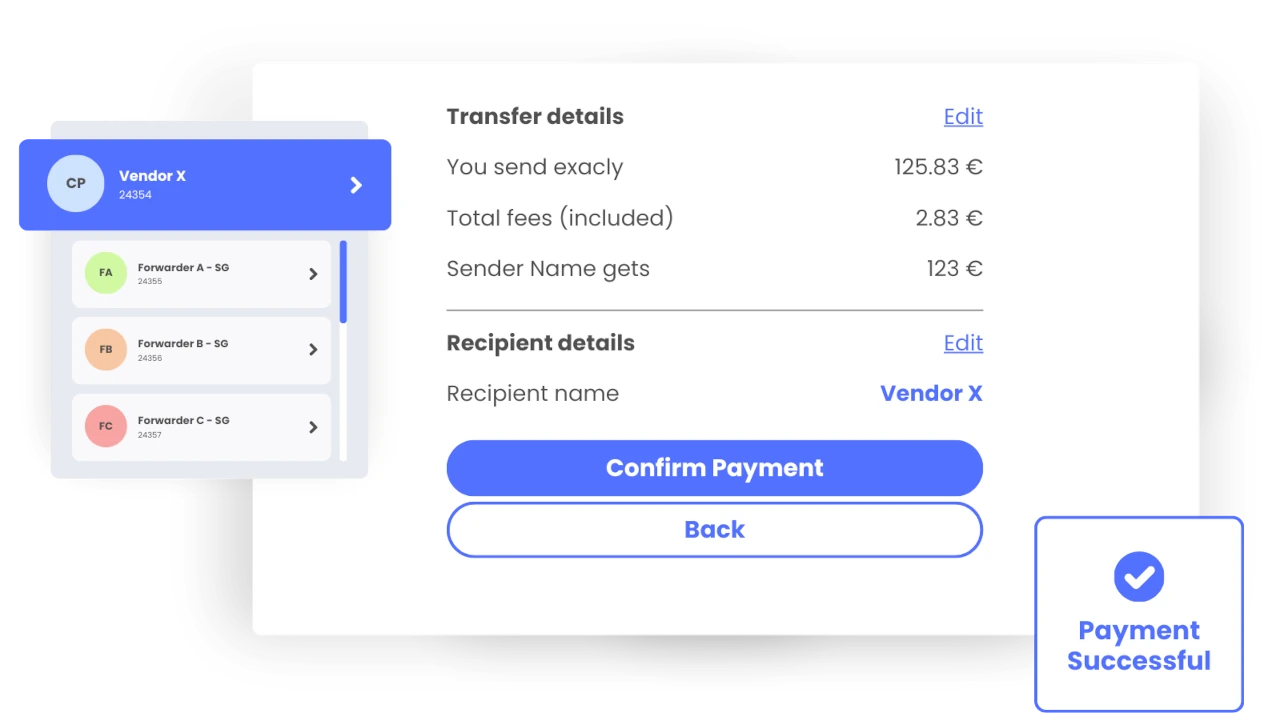The width and height of the screenshot is (1280, 713).
Task: Select the FC avatar for Forwarder C - SG
Action: point(105,426)
